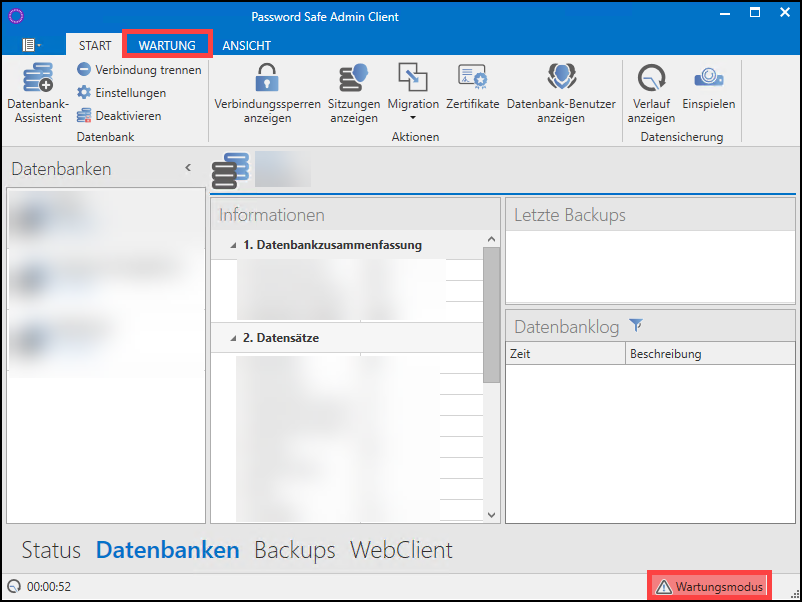The image size is (802, 602).
Task: Open the Datenbank-Assistent wizard
Action: [x=38, y=93]
